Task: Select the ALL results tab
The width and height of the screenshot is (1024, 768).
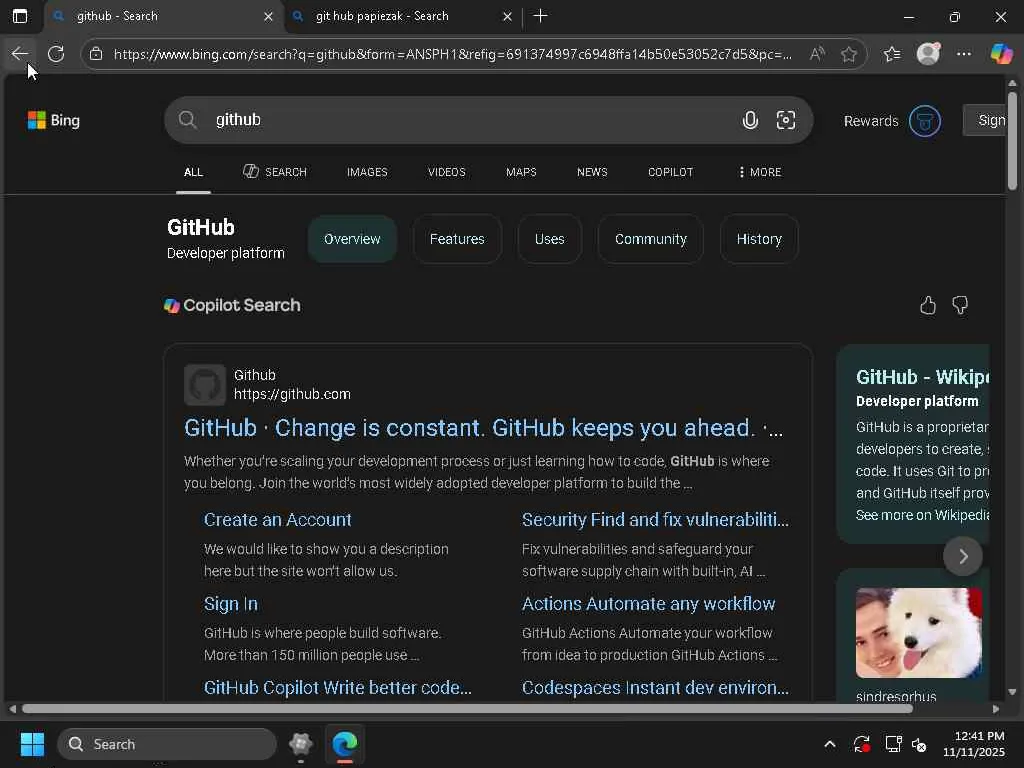Action: 193,172
